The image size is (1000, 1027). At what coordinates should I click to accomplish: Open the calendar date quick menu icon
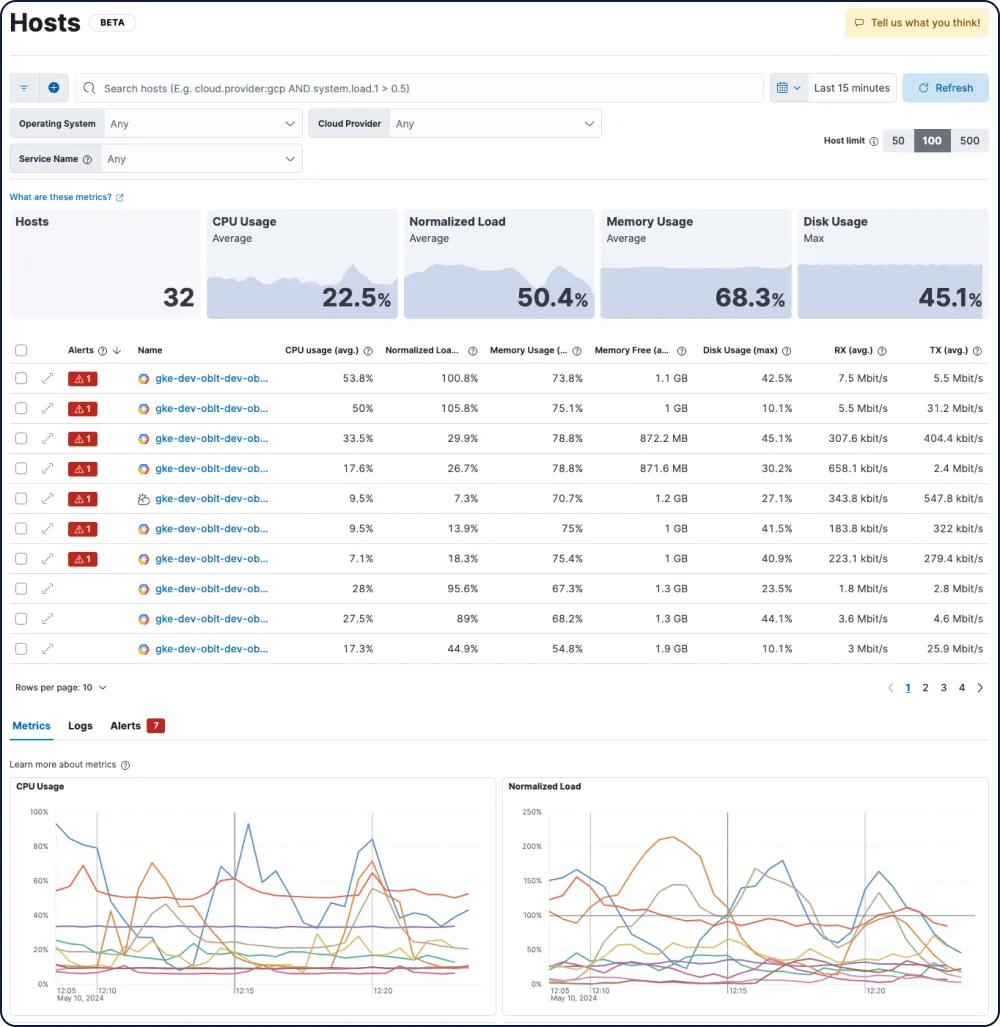click(788, 88)
